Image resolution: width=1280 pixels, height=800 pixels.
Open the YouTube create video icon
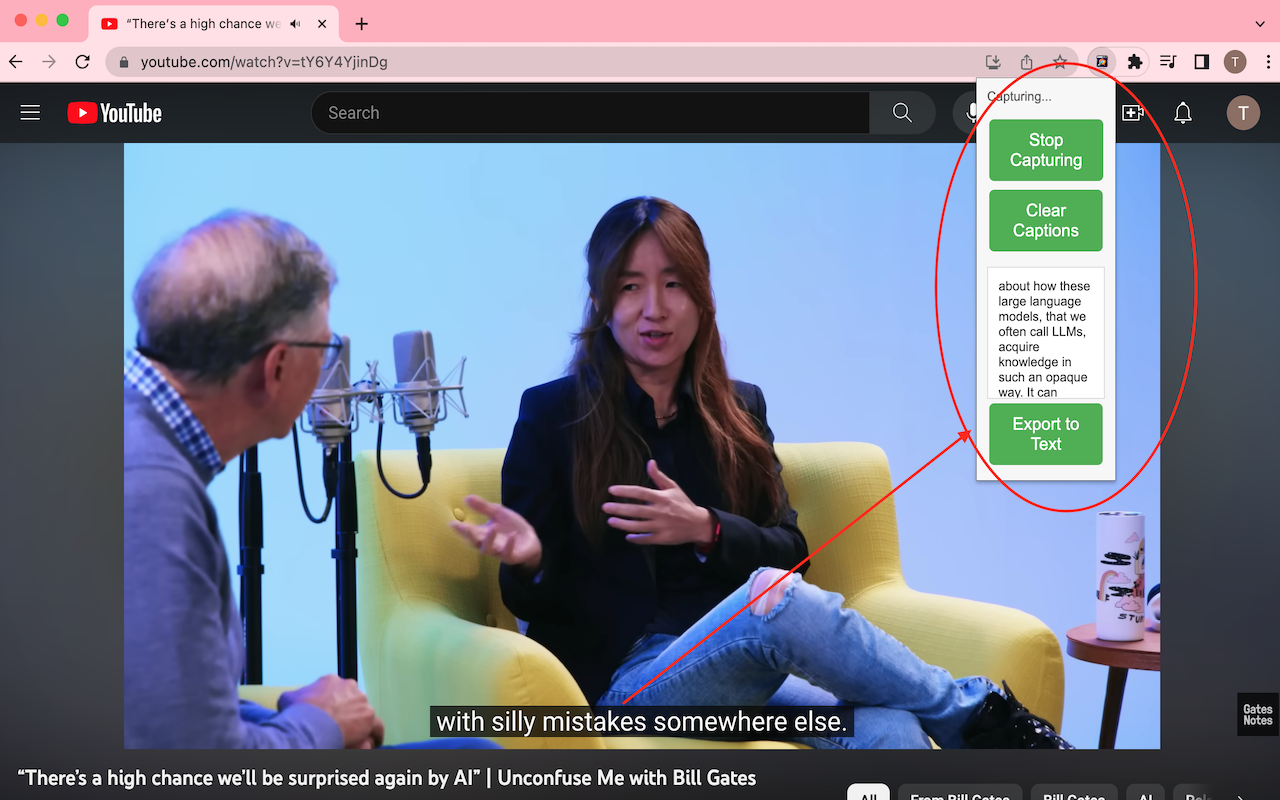click(1133, 113)
